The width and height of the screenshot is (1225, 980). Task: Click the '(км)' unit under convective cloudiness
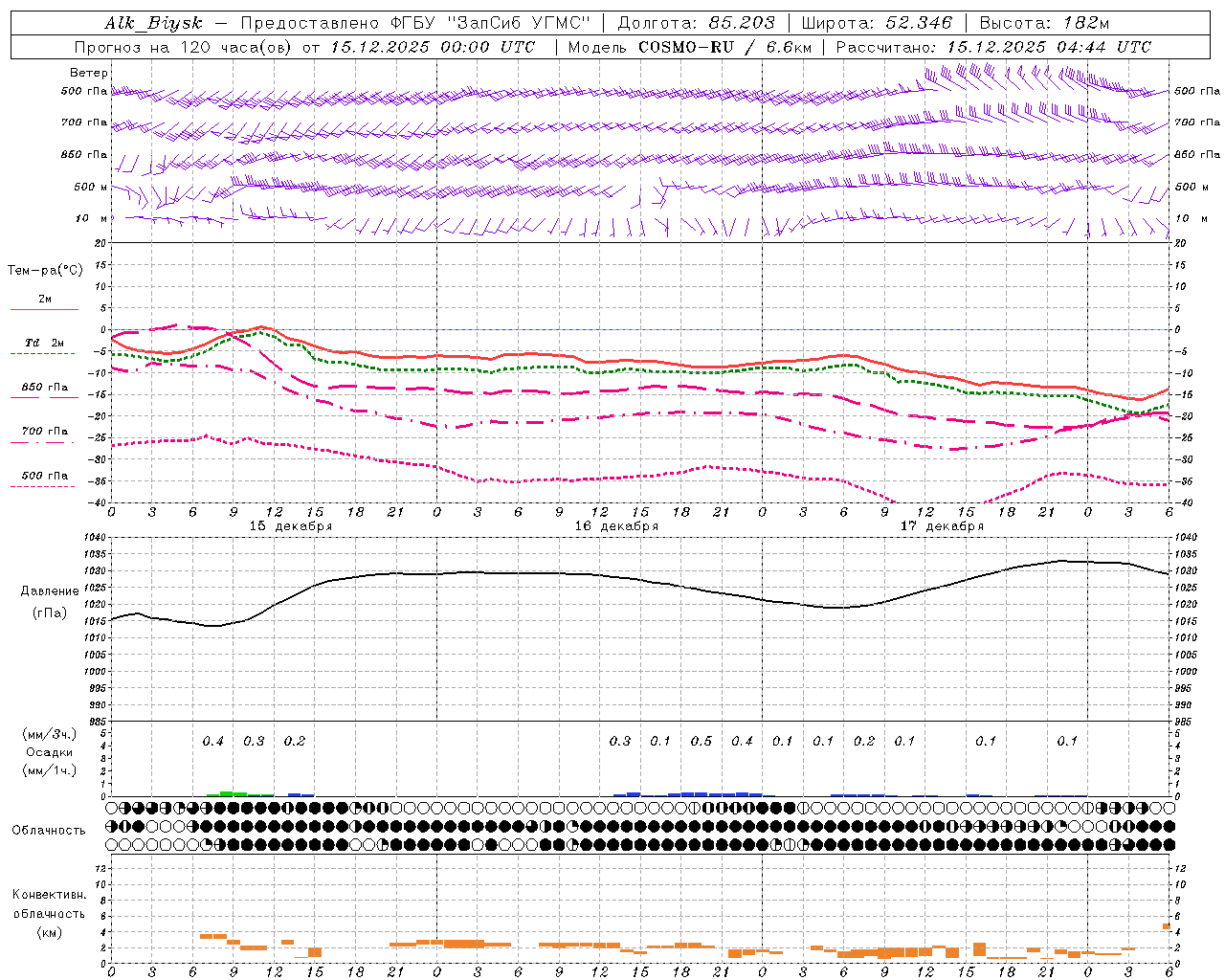point(50,932)
